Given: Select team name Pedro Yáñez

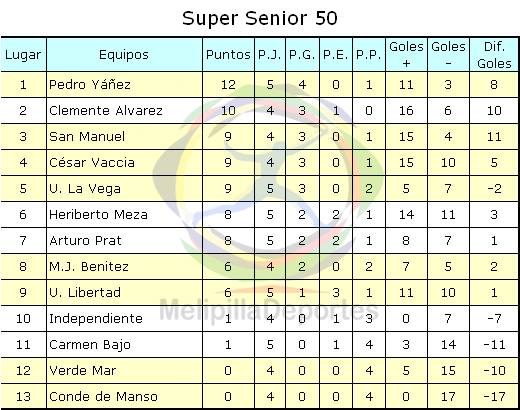Looking at the screenshot, I should (90, 85).
